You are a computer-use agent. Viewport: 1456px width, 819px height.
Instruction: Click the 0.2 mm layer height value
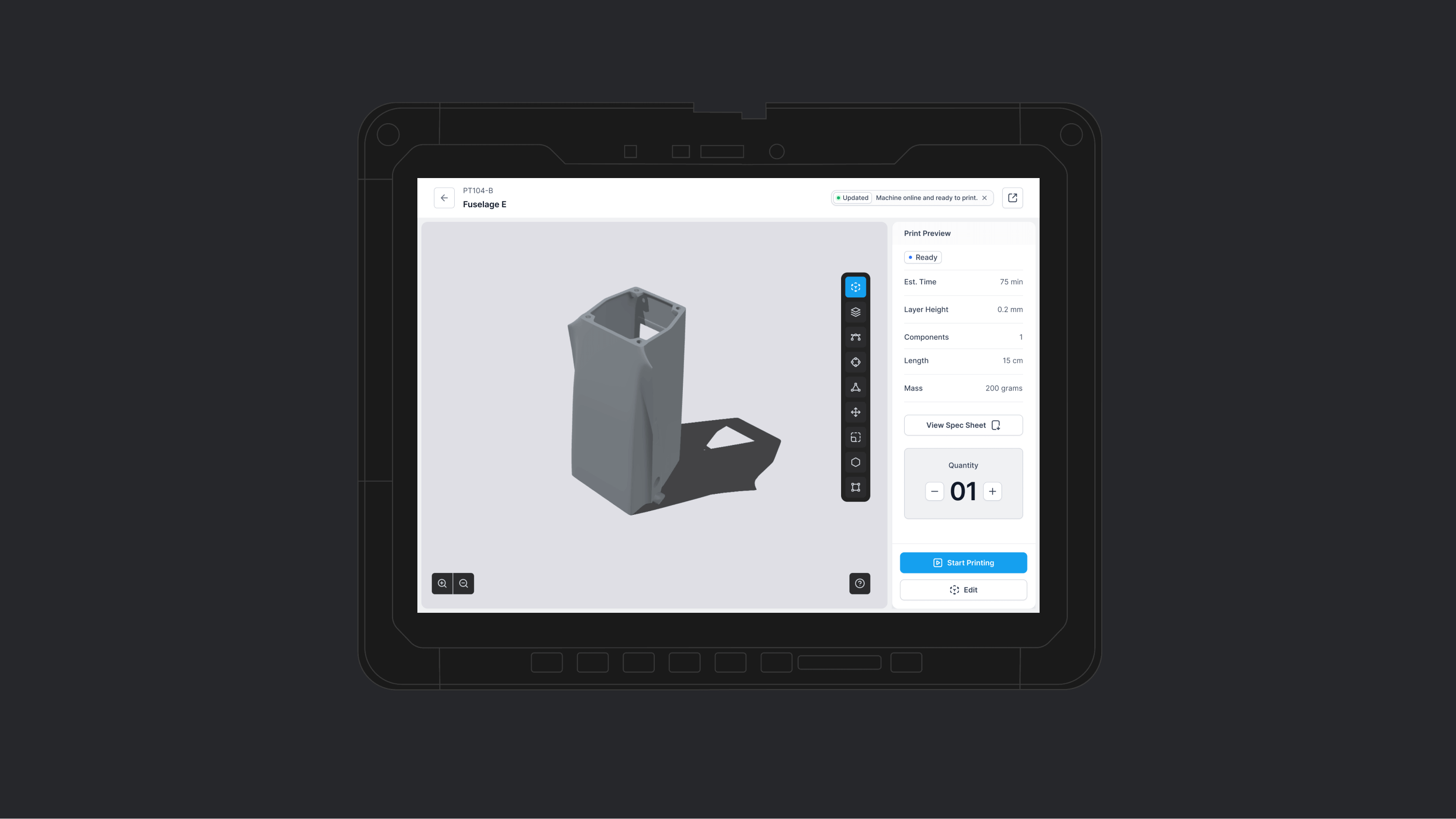1010,310
